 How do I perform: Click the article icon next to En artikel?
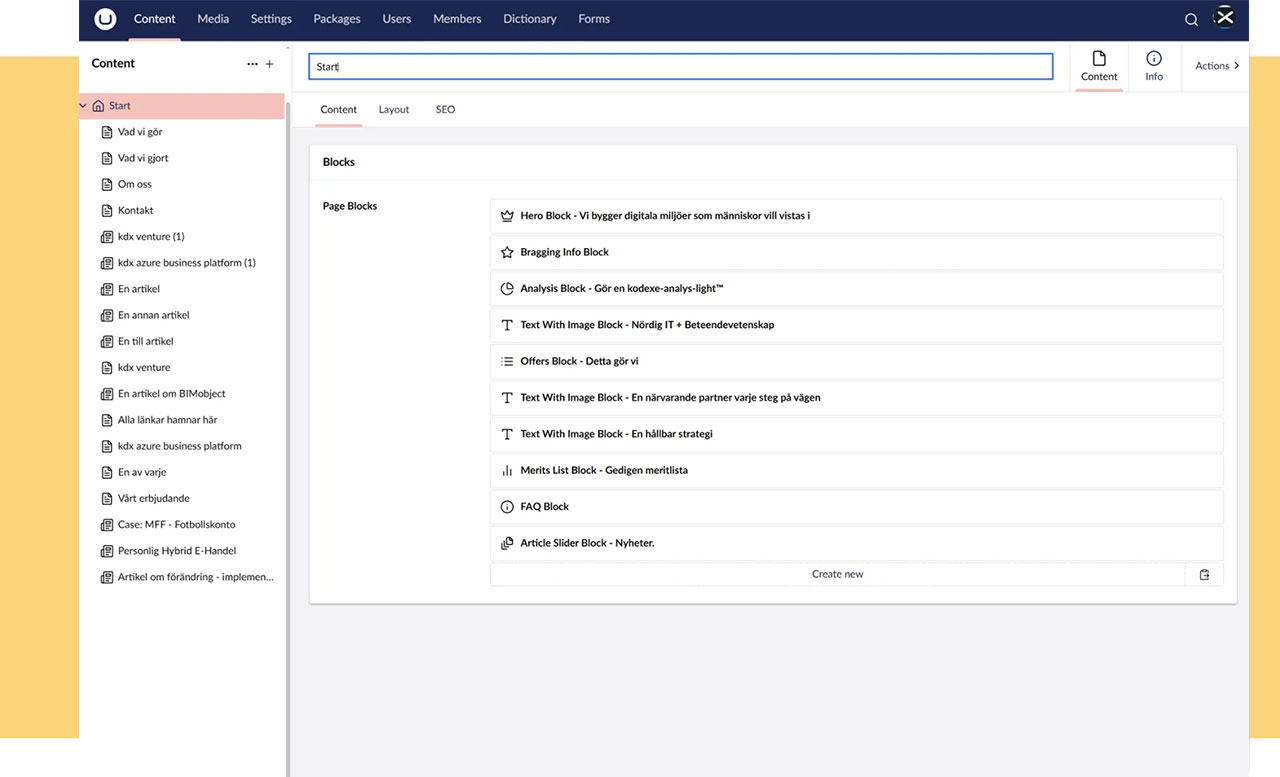[107, 289]
